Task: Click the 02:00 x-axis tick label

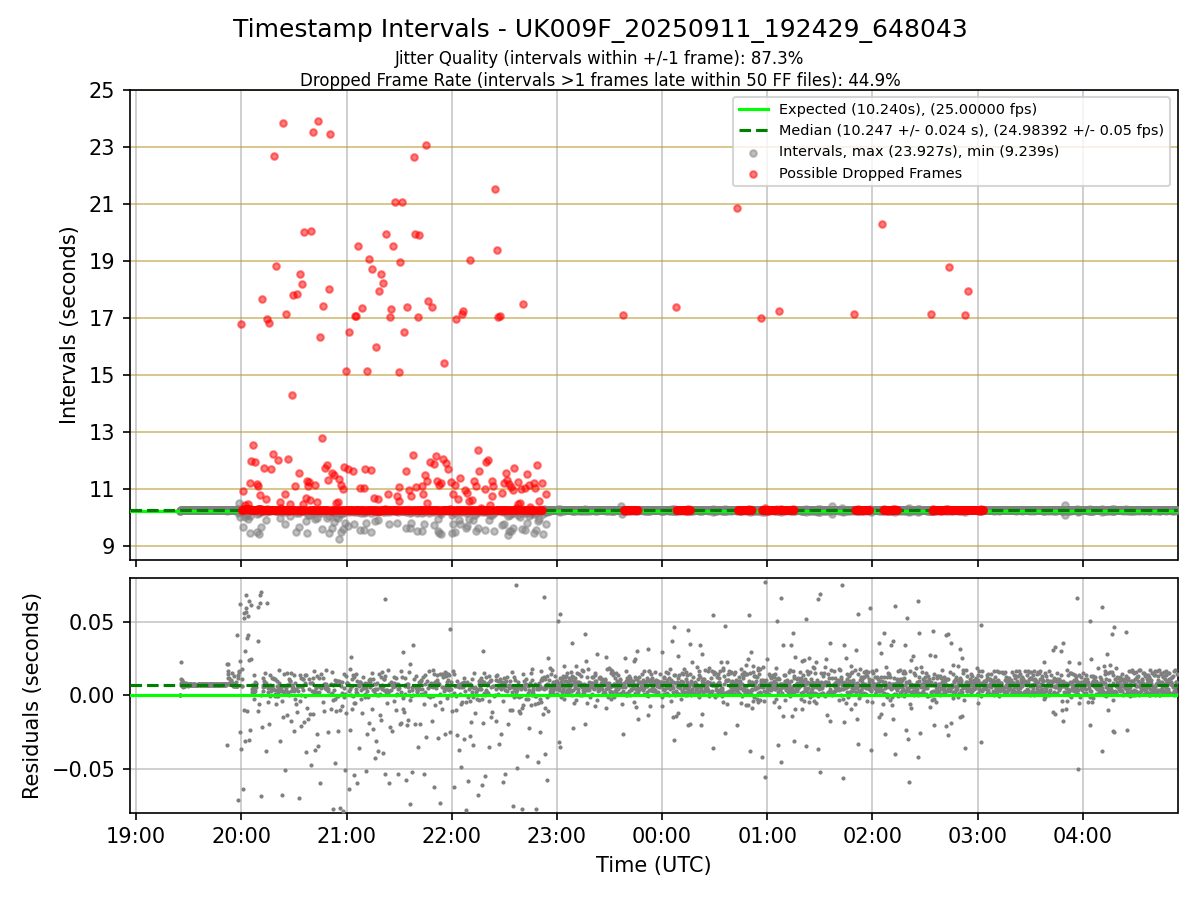Action: (x=873, y=834)
